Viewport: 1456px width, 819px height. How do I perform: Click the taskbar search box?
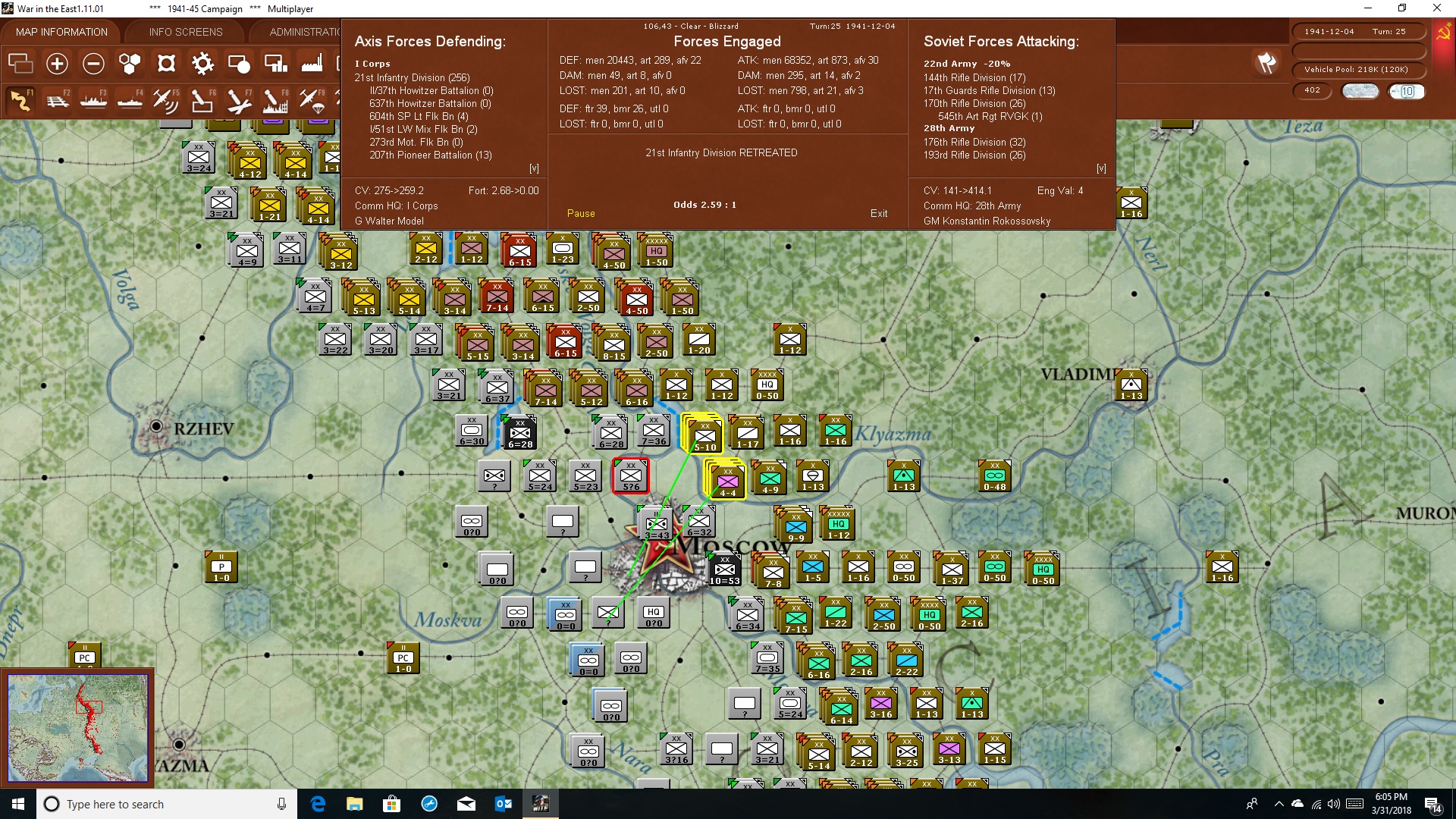tap(167, 804)
